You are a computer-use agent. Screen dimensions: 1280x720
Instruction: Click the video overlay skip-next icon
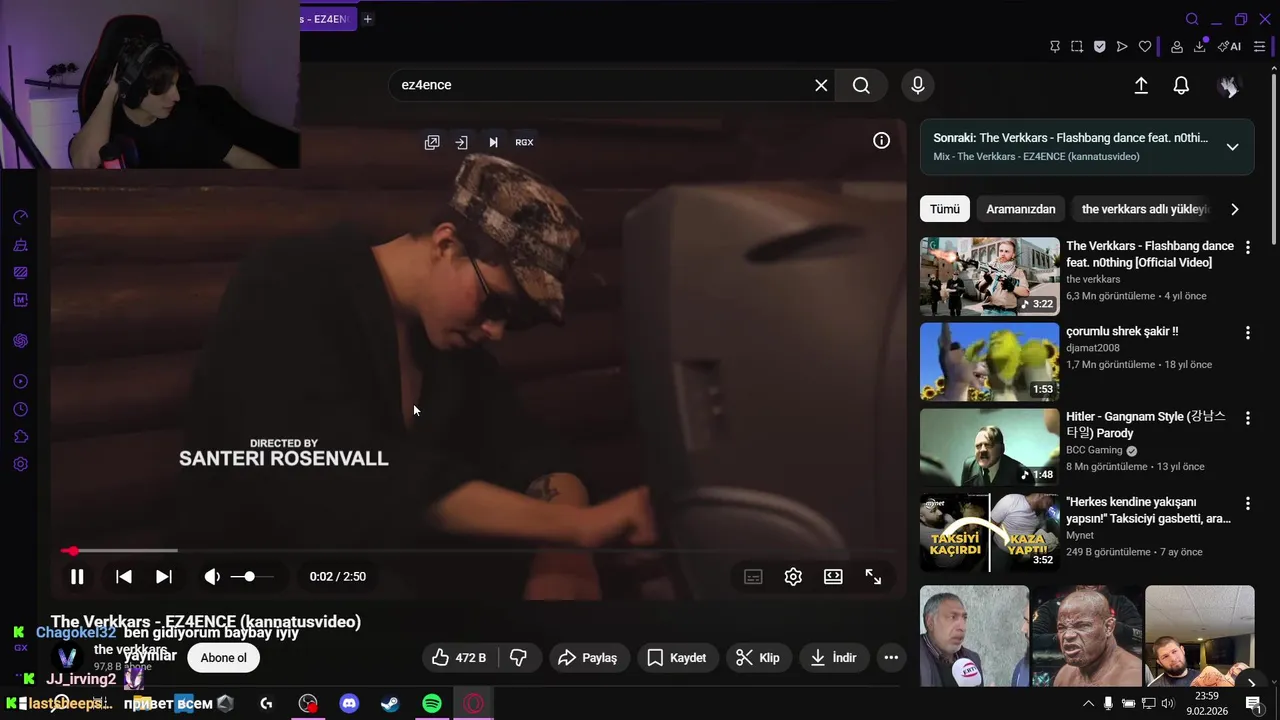(493, 142)
